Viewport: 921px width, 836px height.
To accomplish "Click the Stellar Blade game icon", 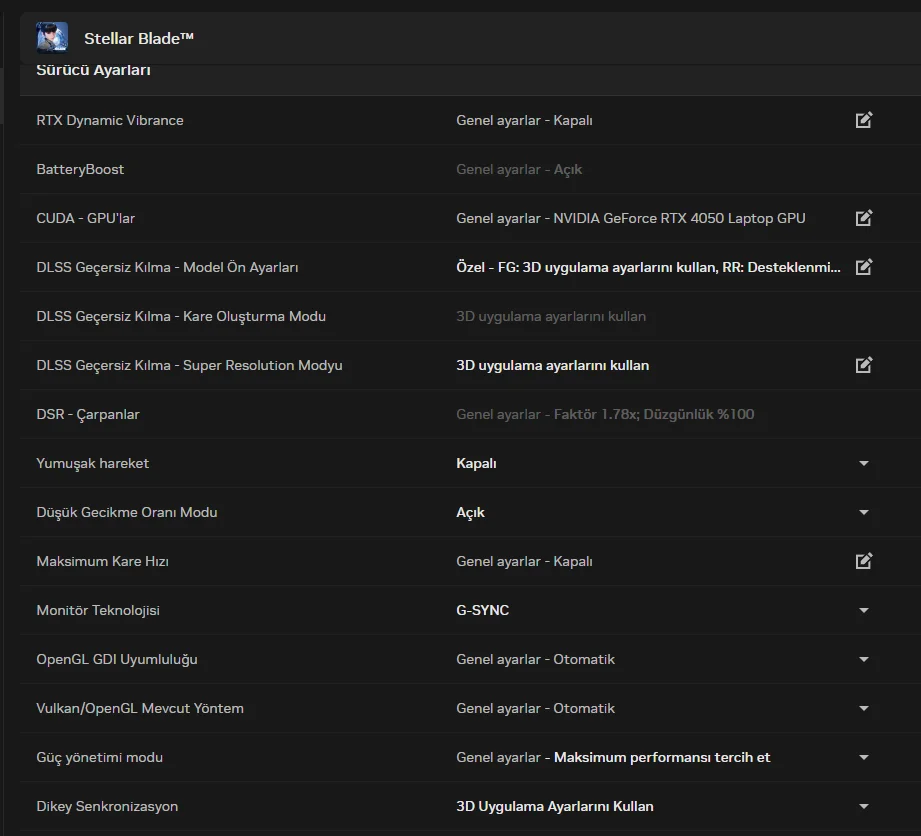I will pyautogui.click(x=52, y=38).
